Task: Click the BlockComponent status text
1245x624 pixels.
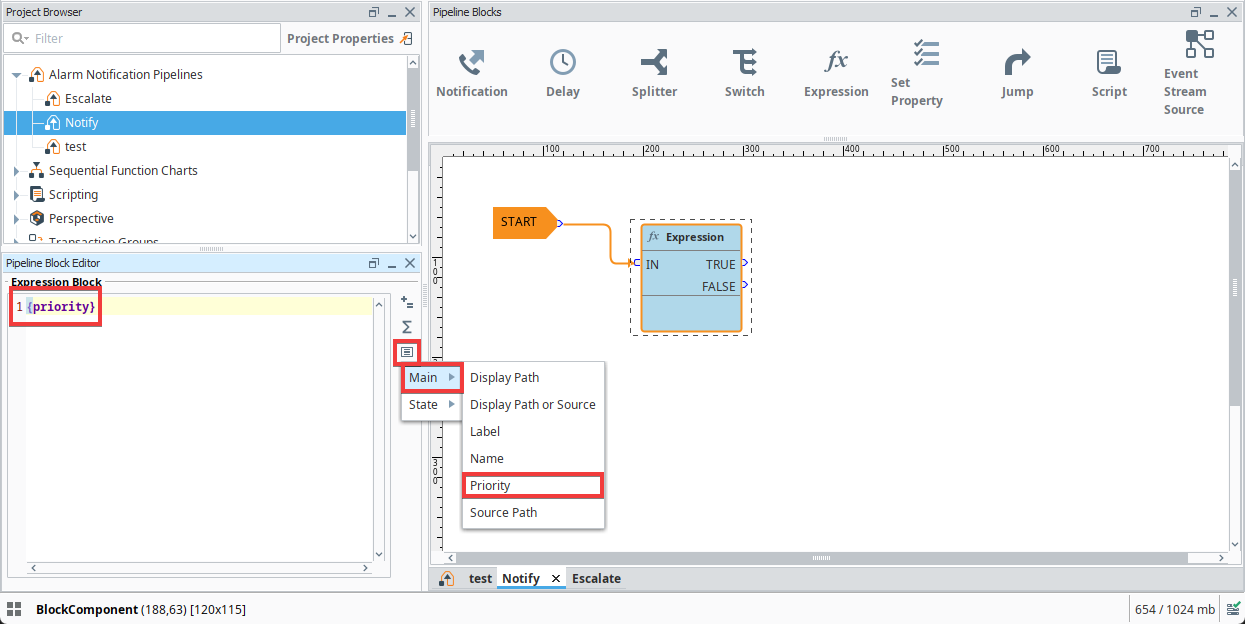Action: [x=140, y=609]
